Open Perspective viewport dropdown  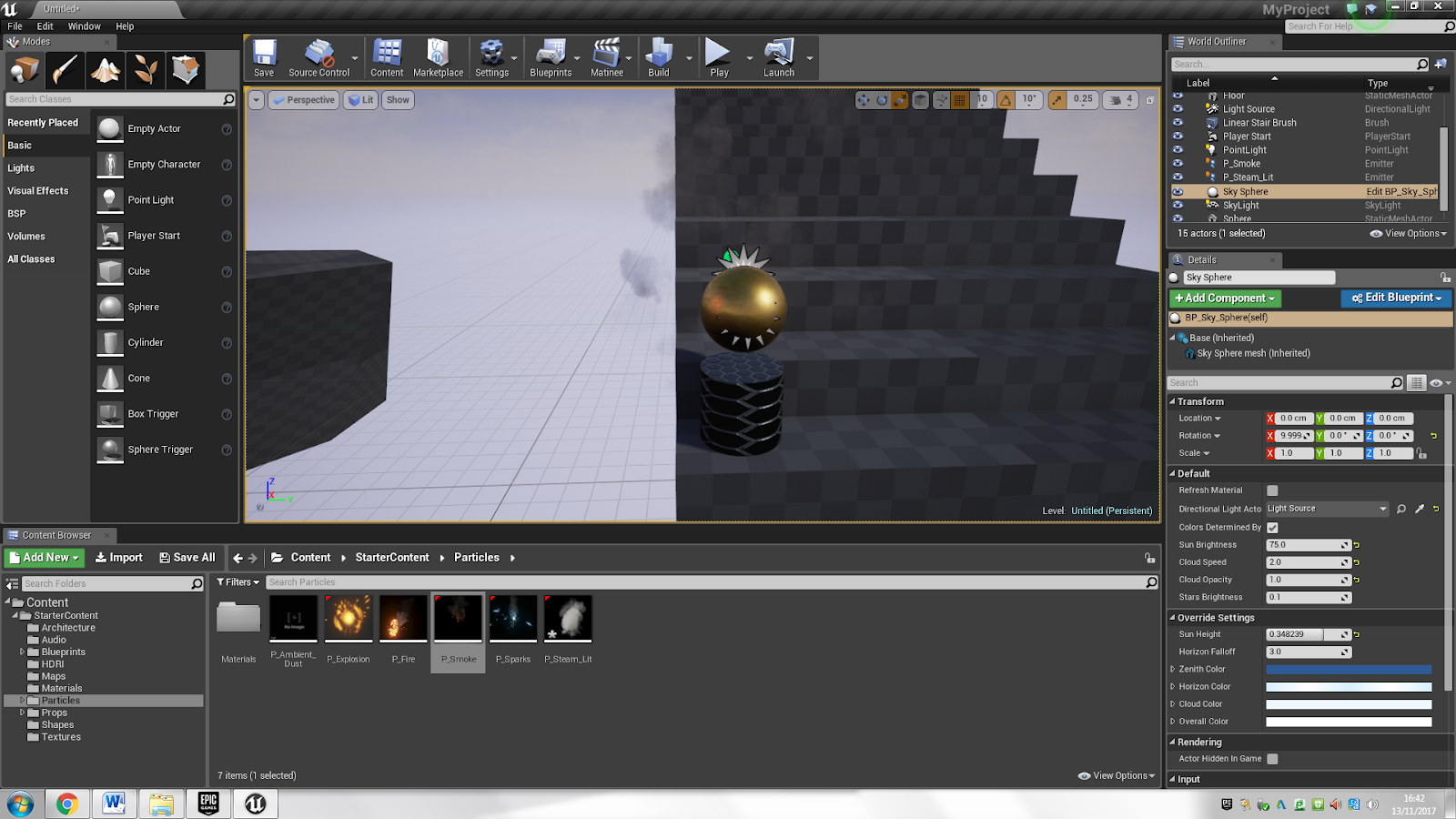click(x=304, y=100)
